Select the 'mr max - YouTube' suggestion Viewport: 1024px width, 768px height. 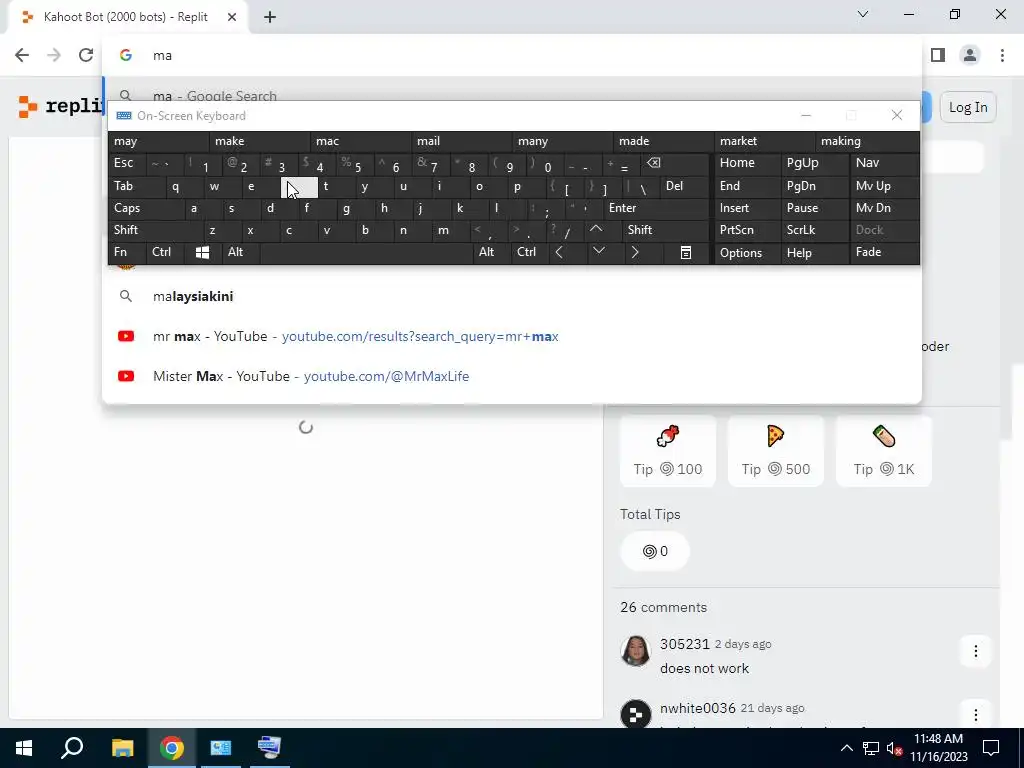[x=511, y=336]
